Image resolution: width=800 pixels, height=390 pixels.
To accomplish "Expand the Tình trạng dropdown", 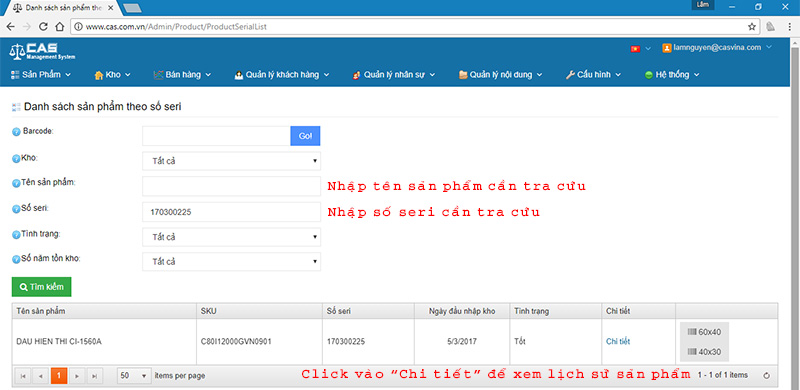I will [232, 237].
